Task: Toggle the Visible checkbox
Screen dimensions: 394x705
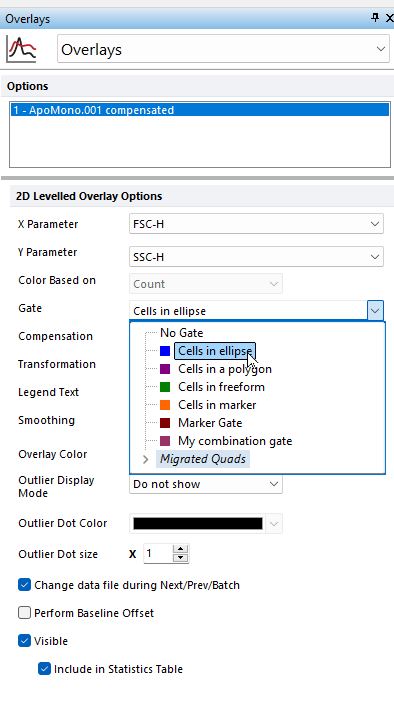Action: click(x=24, y=641)
